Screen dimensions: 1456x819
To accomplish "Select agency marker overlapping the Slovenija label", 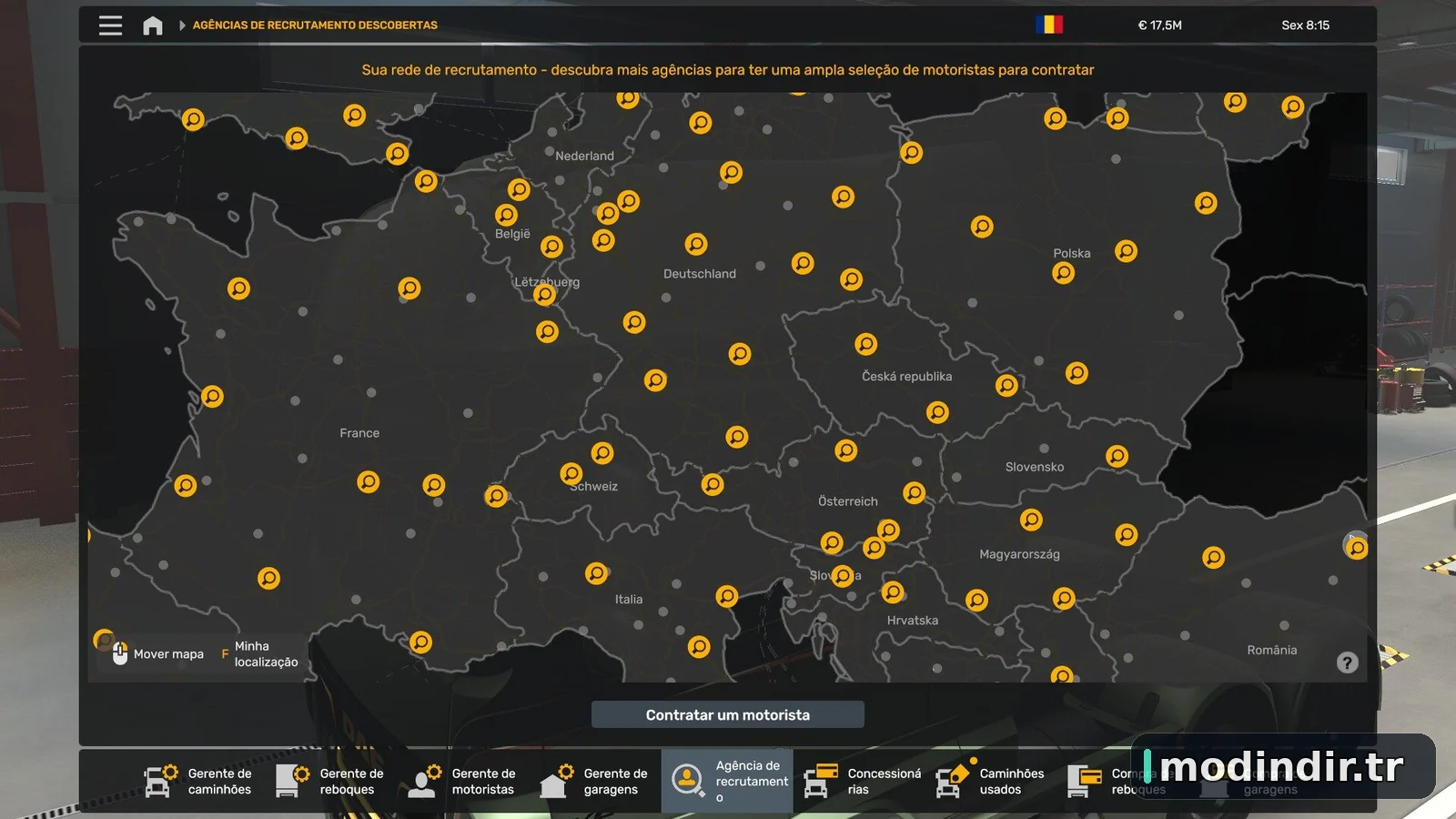I will coord(844,576).
